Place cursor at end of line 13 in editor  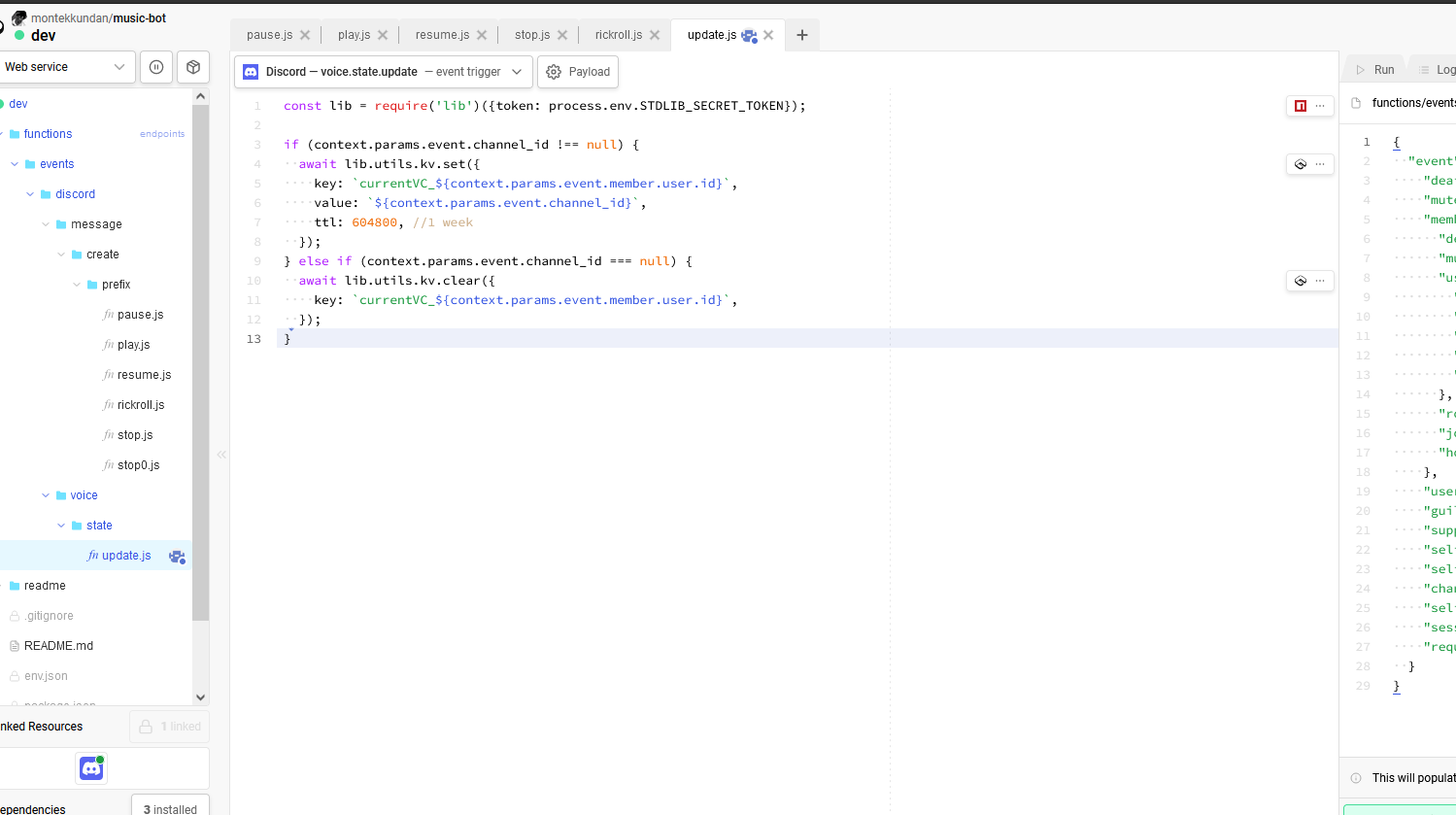tap(293, 339)
